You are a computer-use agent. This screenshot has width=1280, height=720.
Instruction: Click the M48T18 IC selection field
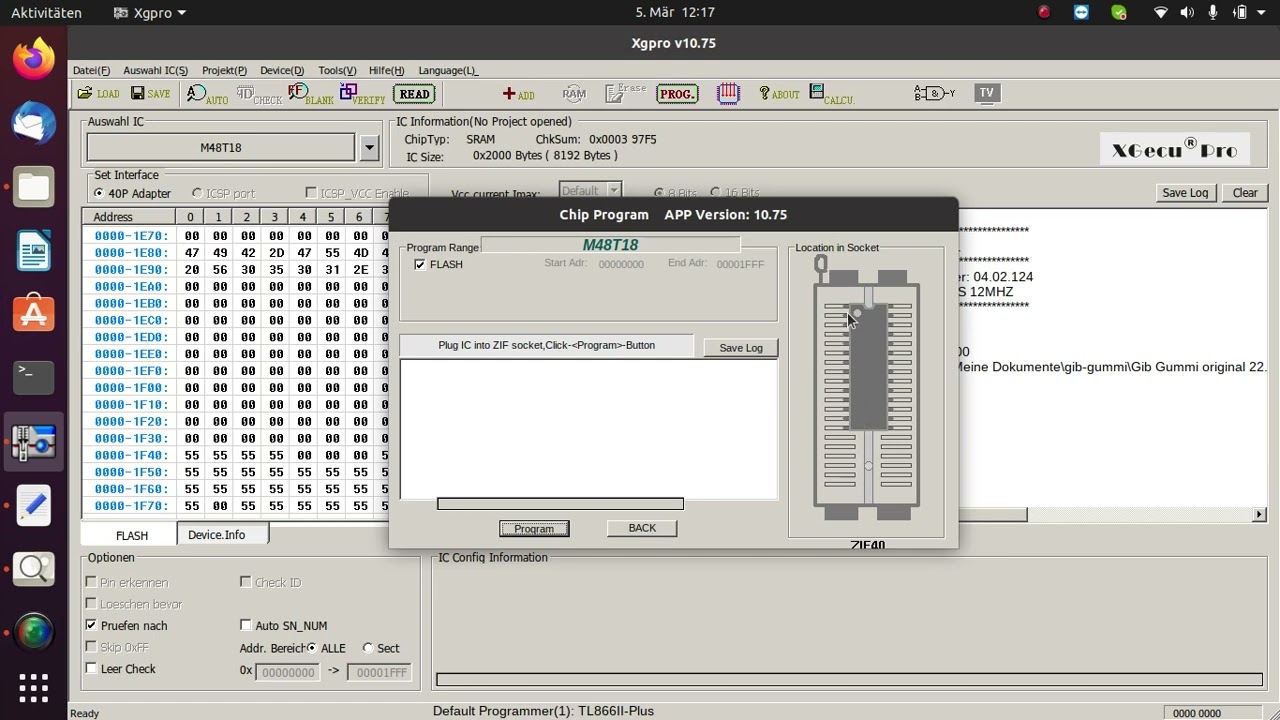click(221, 147)
